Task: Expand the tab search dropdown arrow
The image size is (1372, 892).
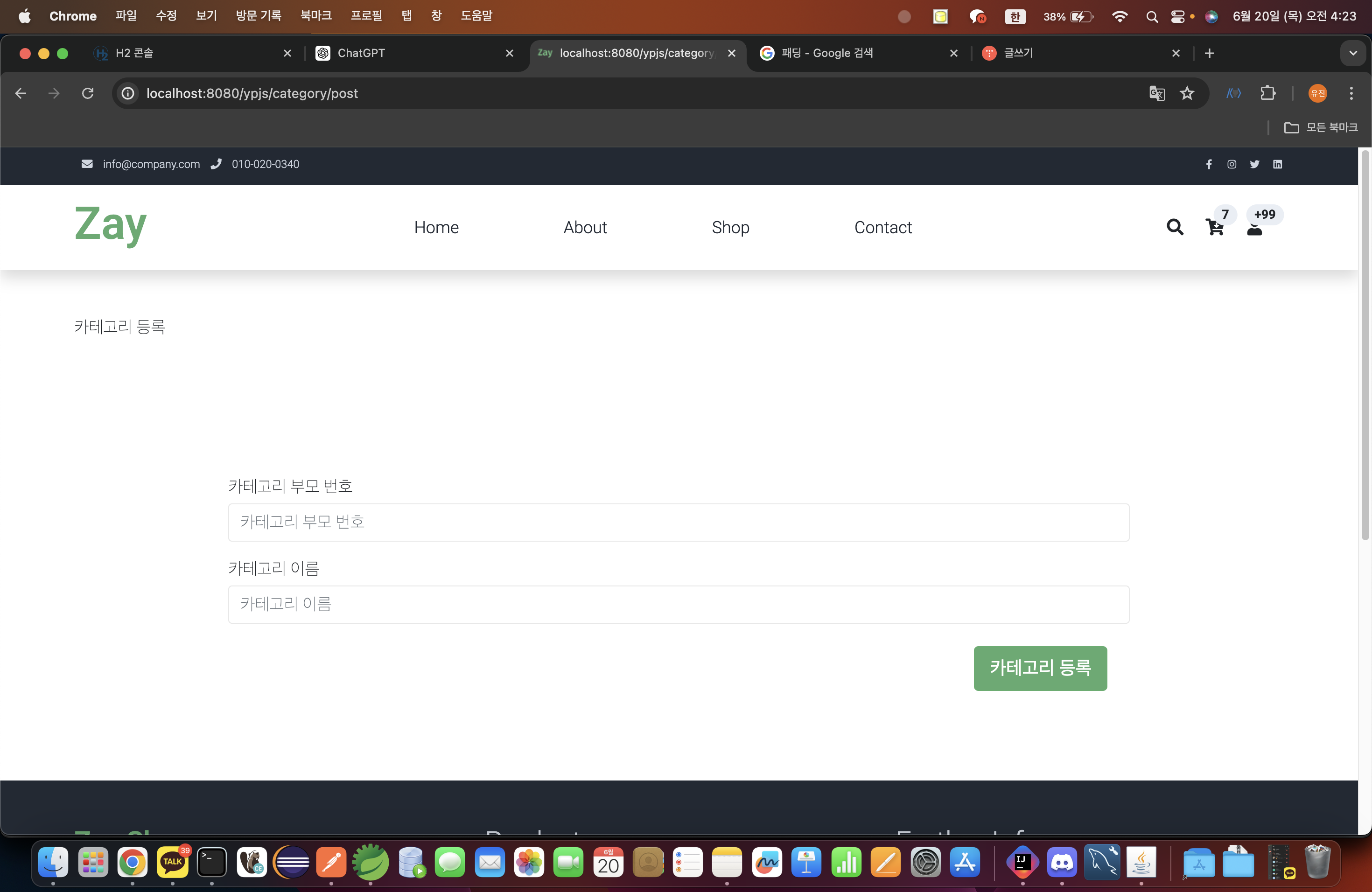Action: 1353,53
